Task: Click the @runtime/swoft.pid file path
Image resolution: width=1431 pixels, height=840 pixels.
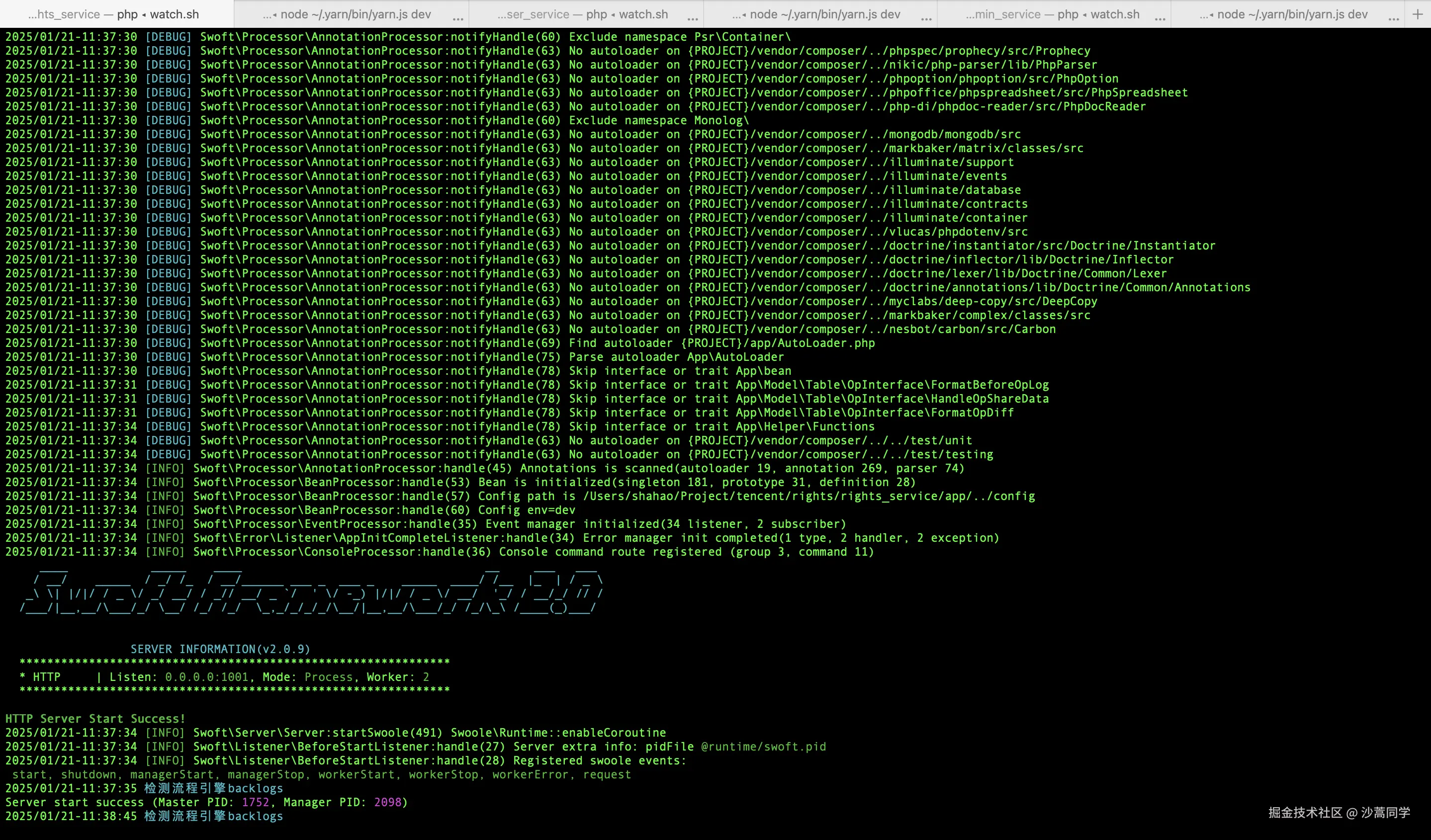Action: pyautogui.click(x=763, y=747)
